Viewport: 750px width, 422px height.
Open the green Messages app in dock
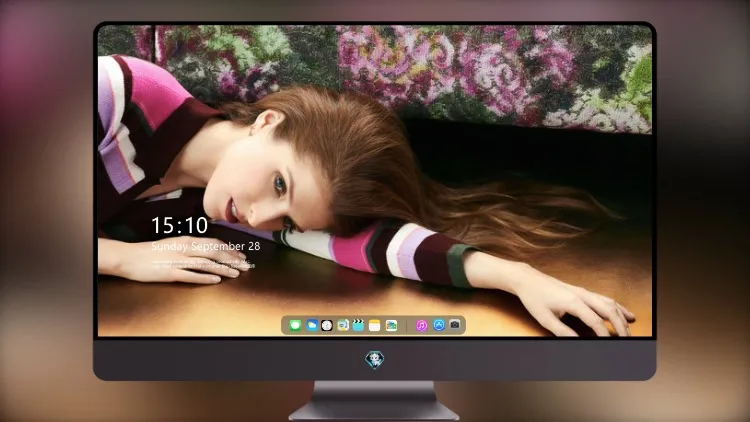[x=295, y=325]
